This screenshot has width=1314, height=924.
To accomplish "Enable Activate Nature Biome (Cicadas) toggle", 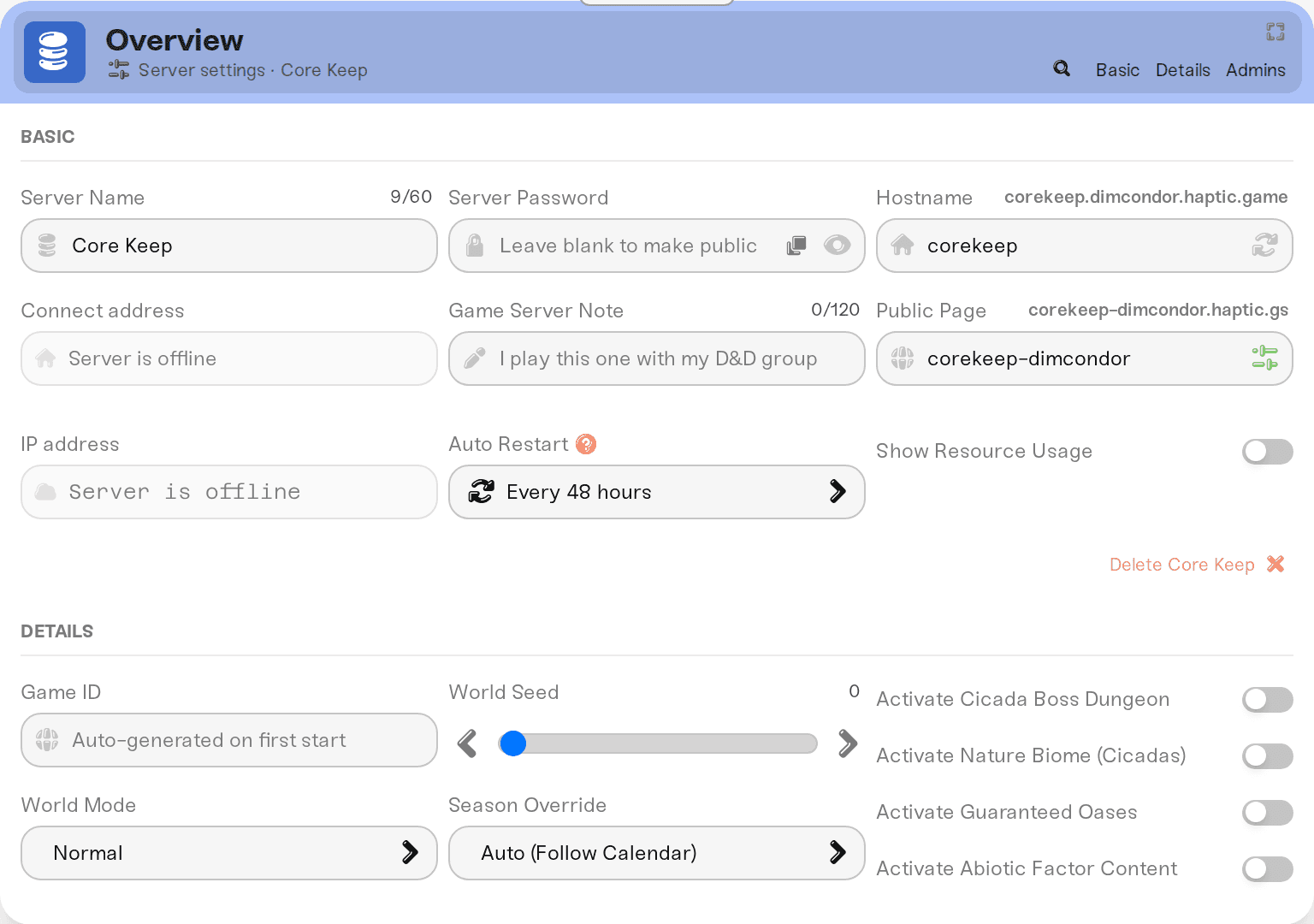I will click(1268, 756).
